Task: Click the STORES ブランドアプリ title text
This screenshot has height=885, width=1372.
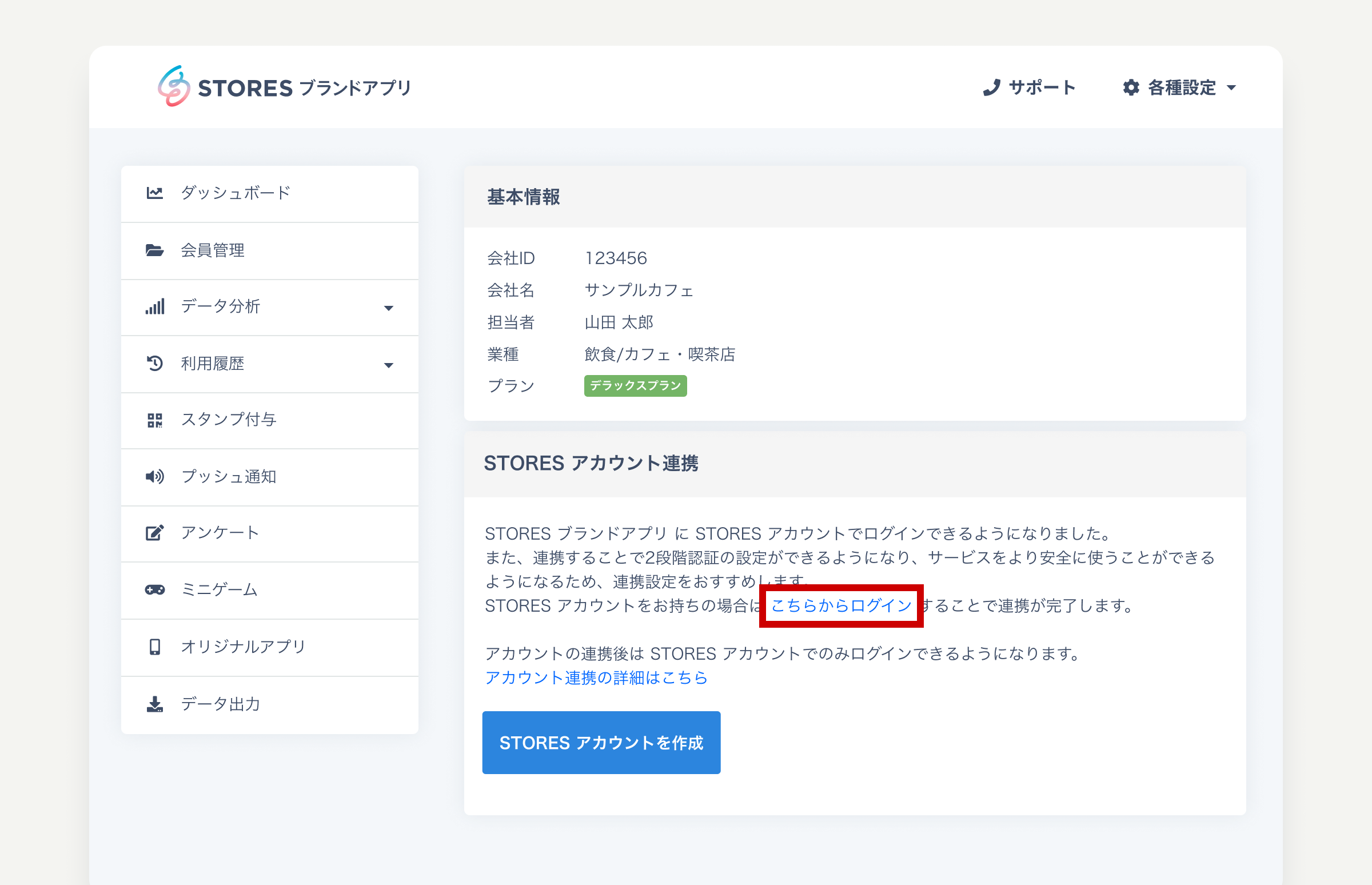Action: [x=305, y=88]
